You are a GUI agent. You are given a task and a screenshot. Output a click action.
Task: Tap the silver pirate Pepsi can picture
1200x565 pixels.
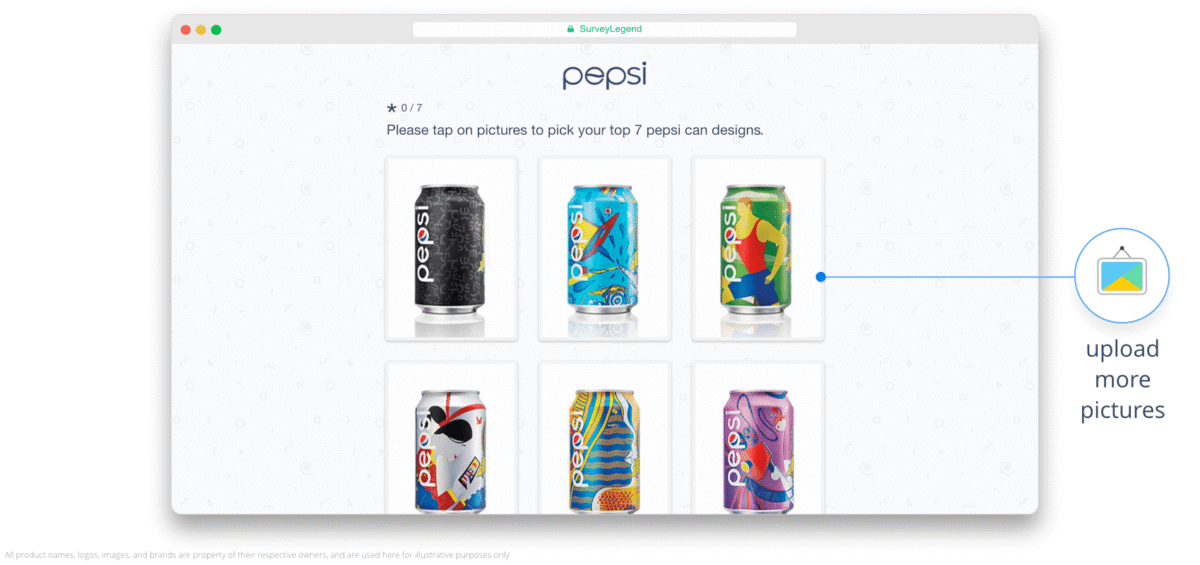(451, 438)
